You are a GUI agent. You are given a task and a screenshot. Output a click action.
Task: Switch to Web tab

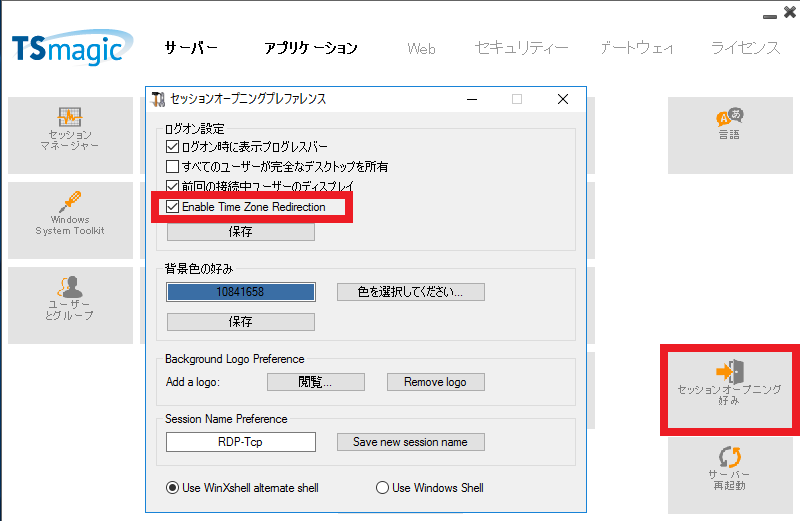point(421,48)
